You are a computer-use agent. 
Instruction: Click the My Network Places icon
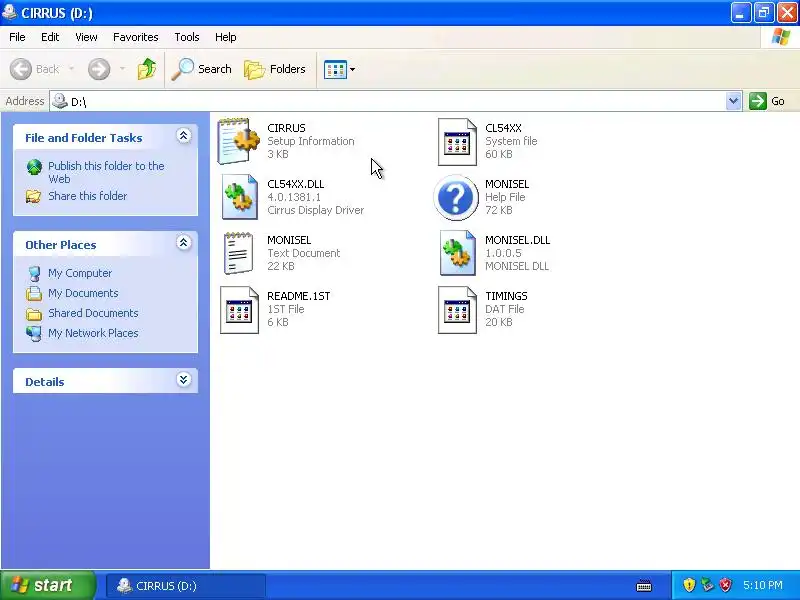point(34,334)
